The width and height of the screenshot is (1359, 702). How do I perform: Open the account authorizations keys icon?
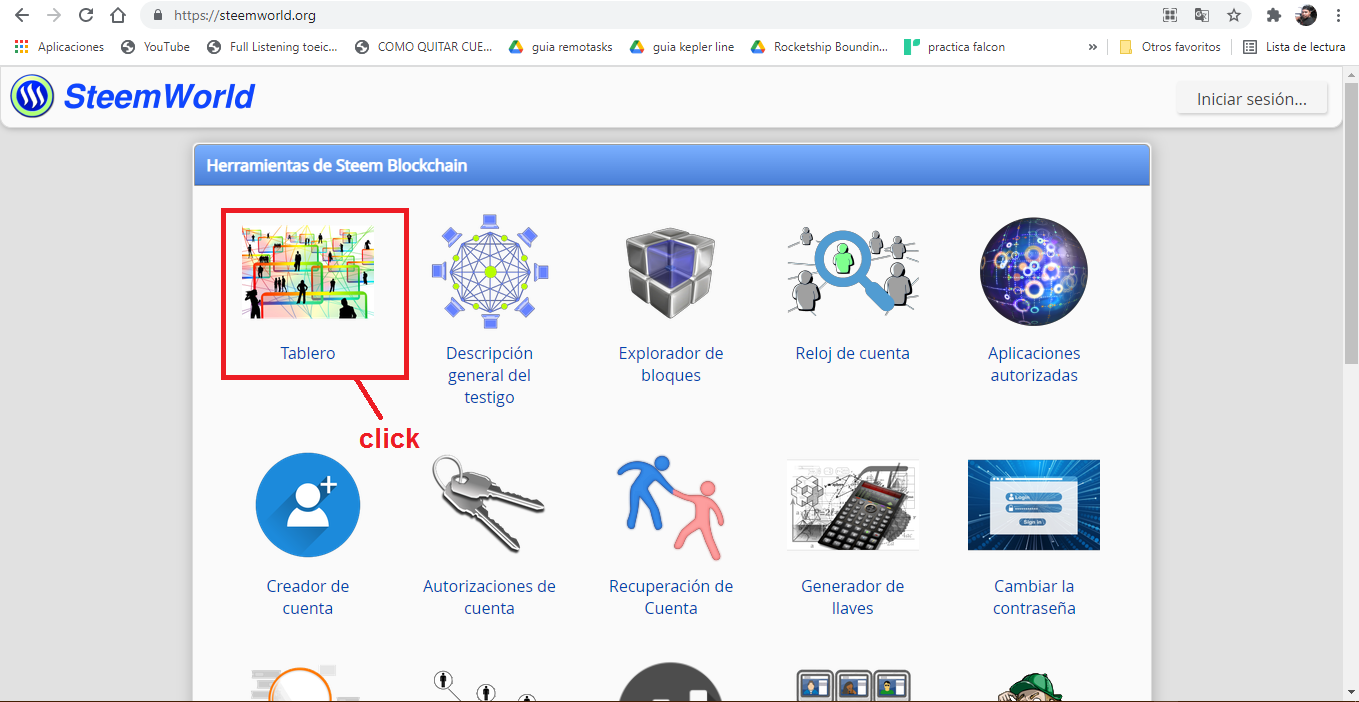point(489,505)
